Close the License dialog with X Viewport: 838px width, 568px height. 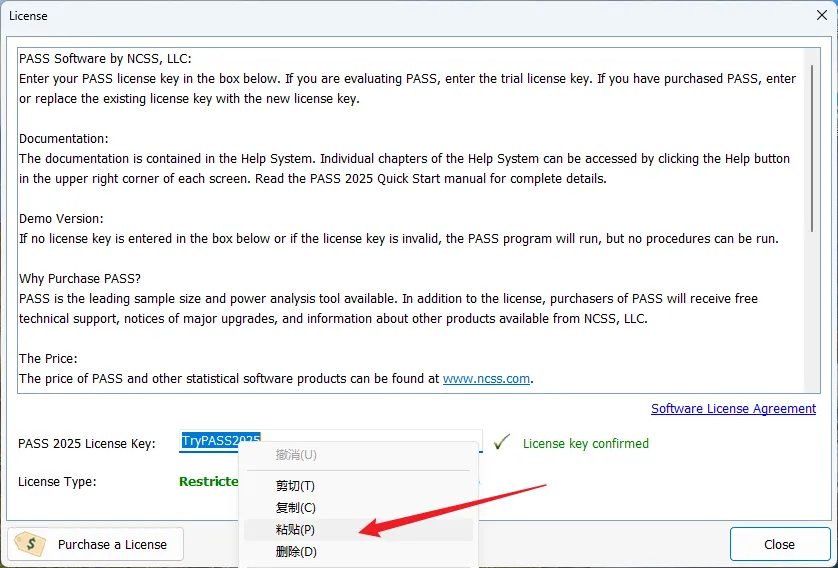click(x=822, y=15)
